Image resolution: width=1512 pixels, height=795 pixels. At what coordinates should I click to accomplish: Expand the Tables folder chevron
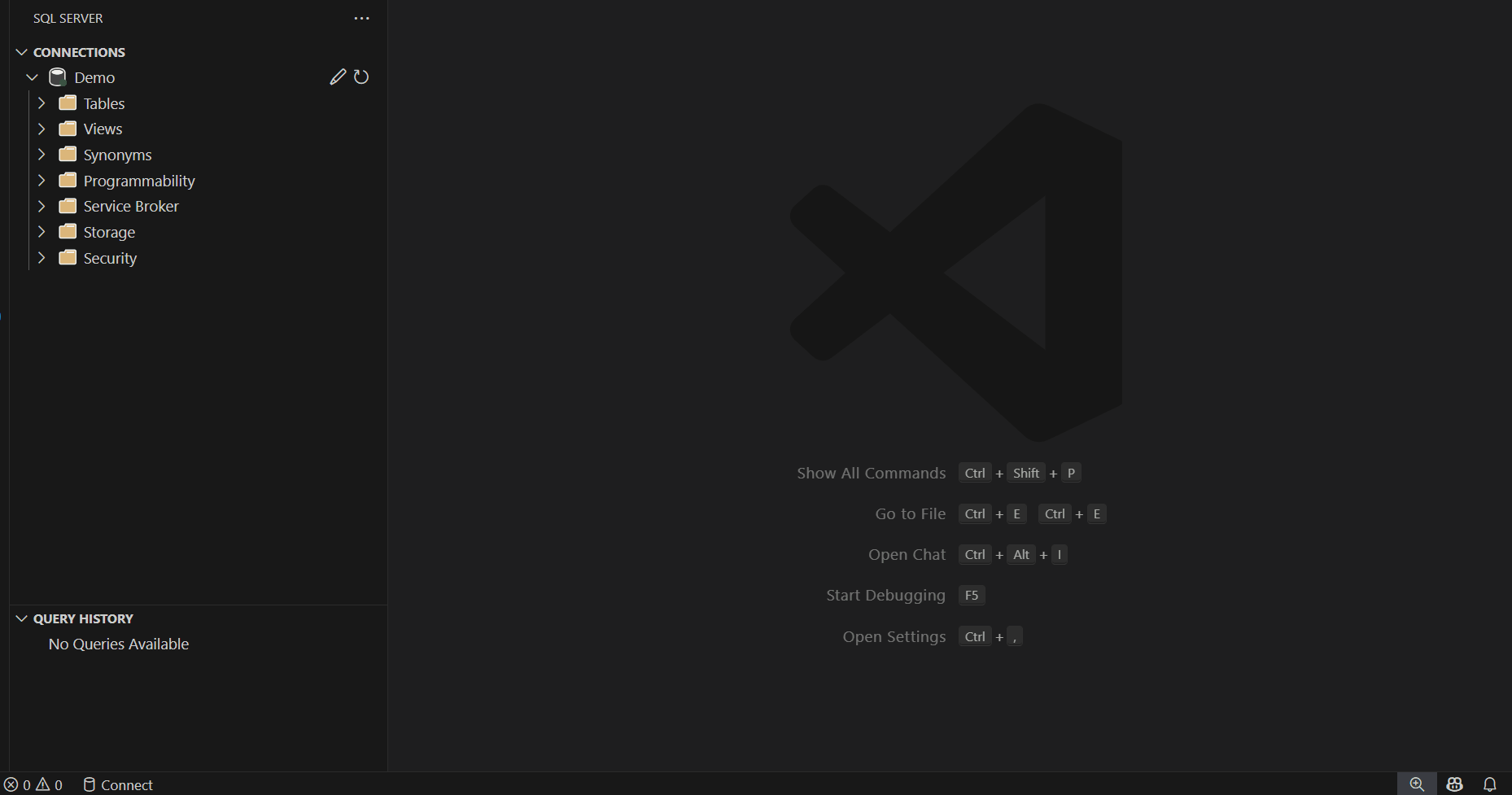coord(42,103)
